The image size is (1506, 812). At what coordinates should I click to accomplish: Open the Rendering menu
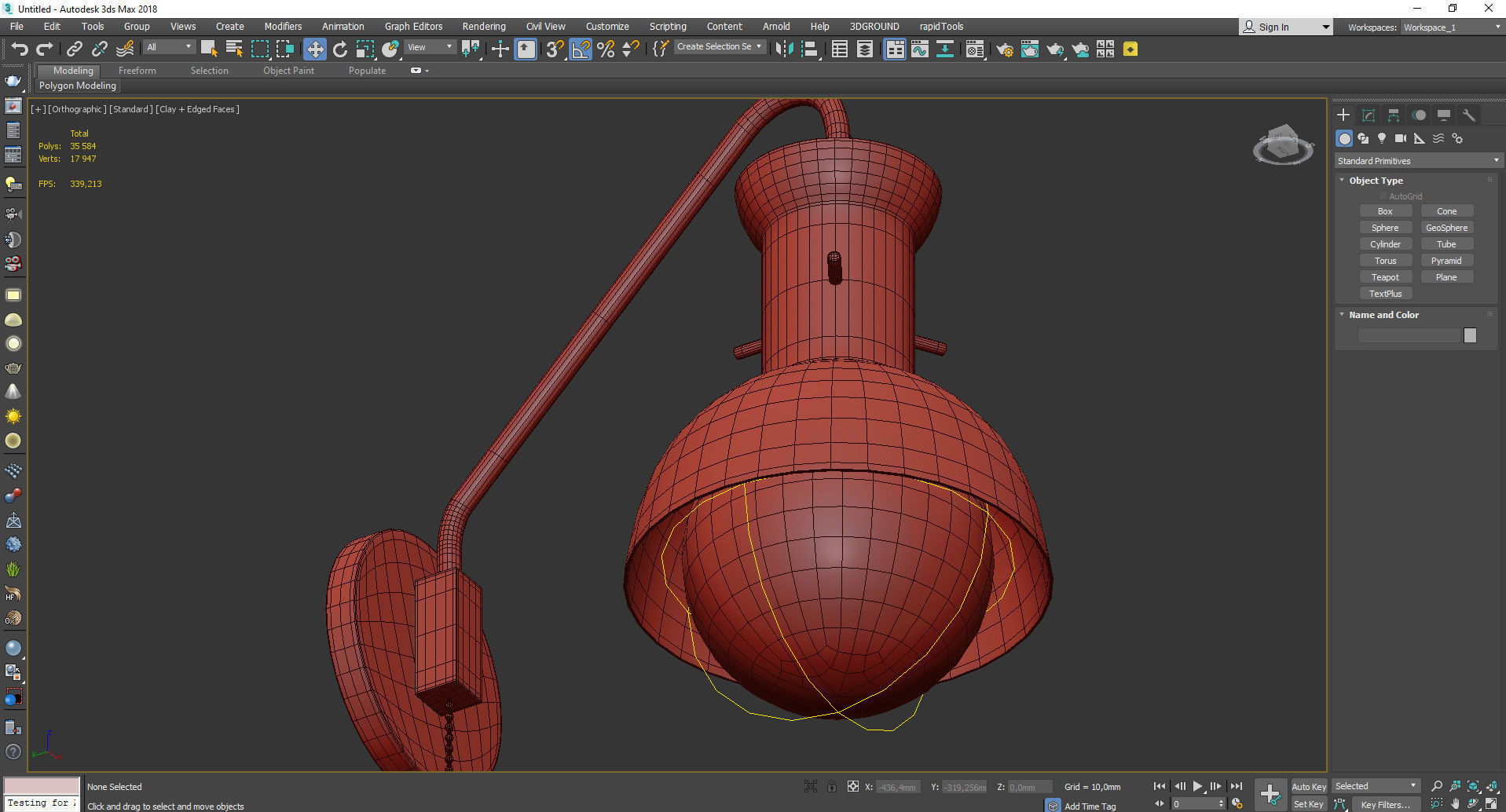click(484, 27)
